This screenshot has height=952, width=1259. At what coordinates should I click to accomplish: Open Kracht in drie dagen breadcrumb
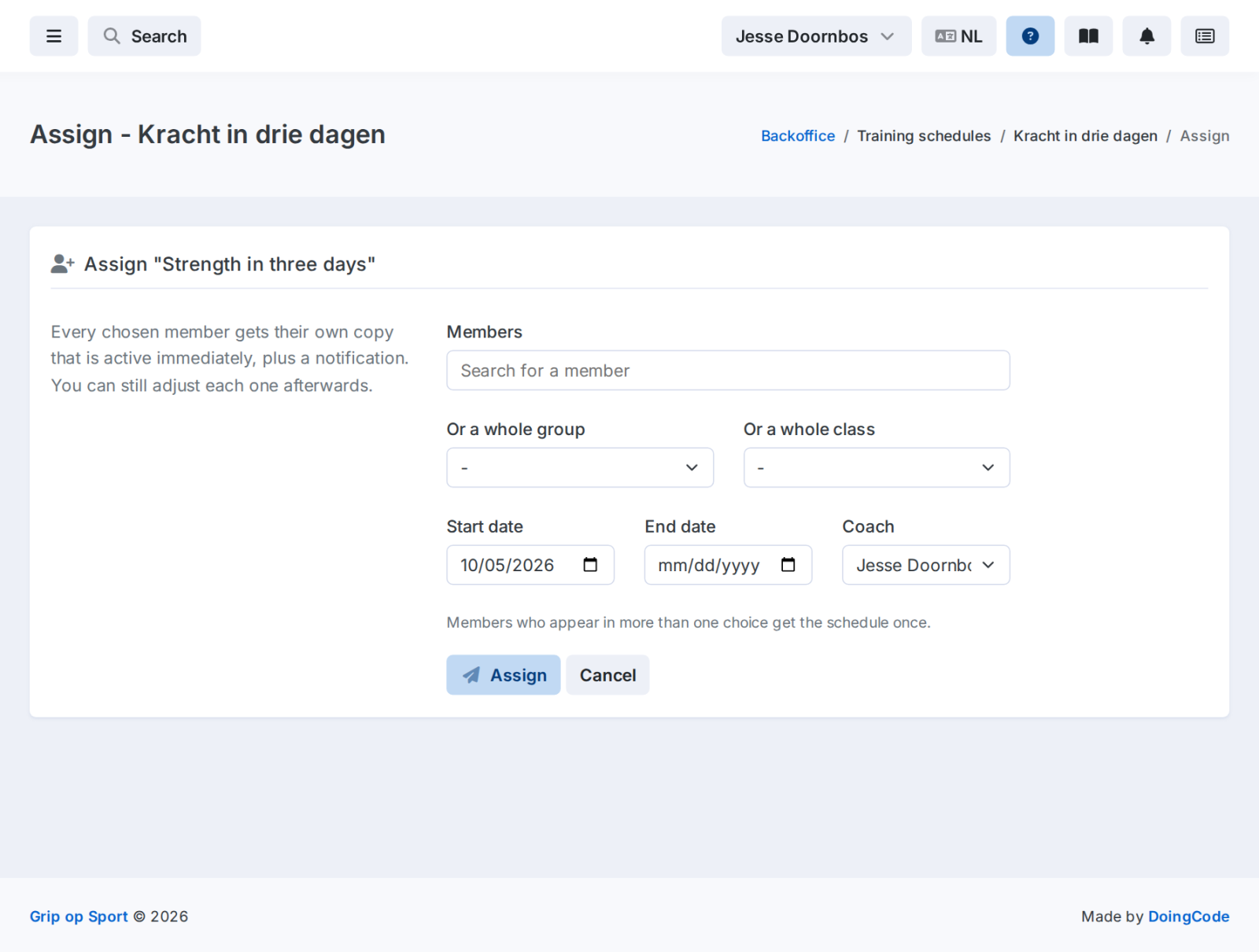(1085, 135)
